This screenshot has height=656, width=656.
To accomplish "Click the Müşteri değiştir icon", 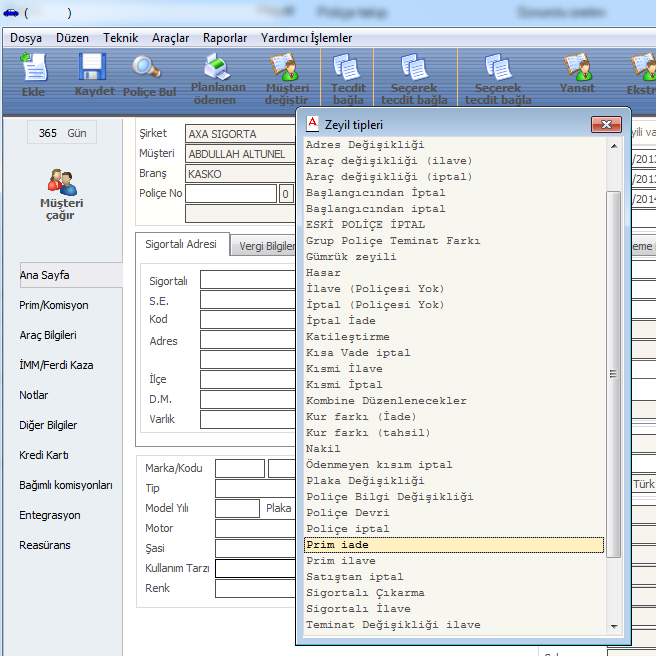I will tap(286, 78).
